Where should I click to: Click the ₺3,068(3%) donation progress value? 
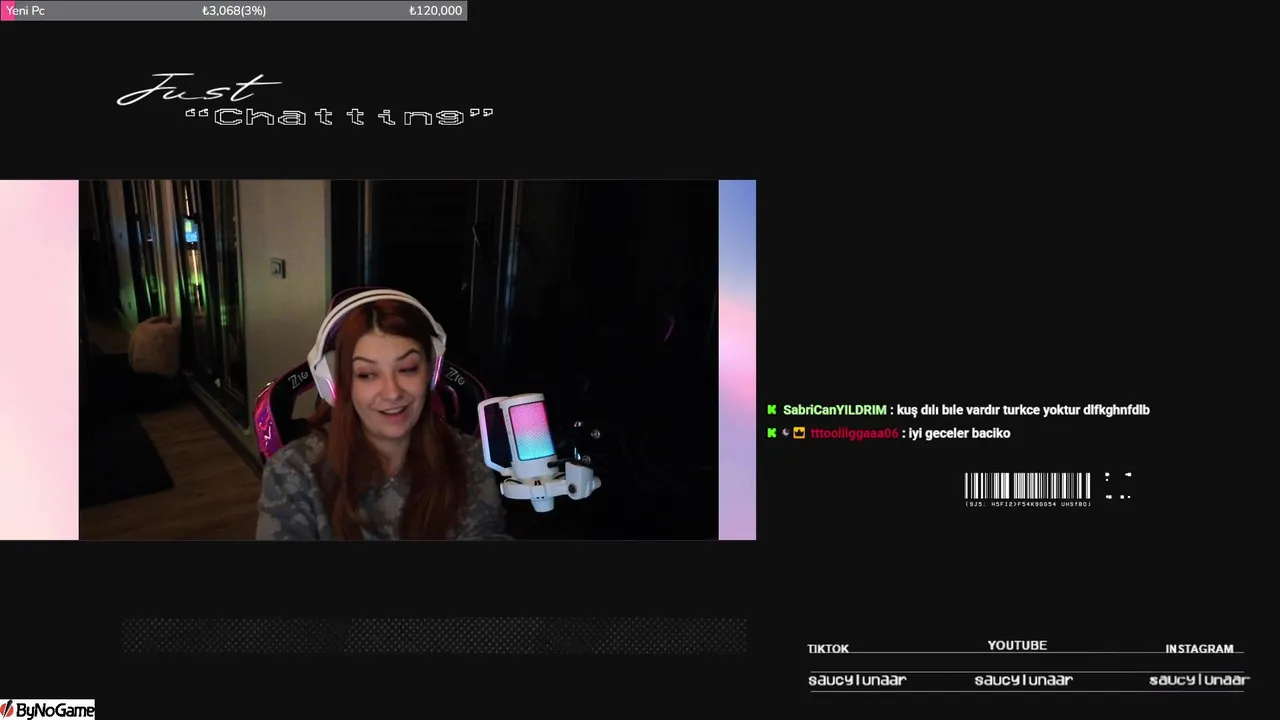click(233, 10)
